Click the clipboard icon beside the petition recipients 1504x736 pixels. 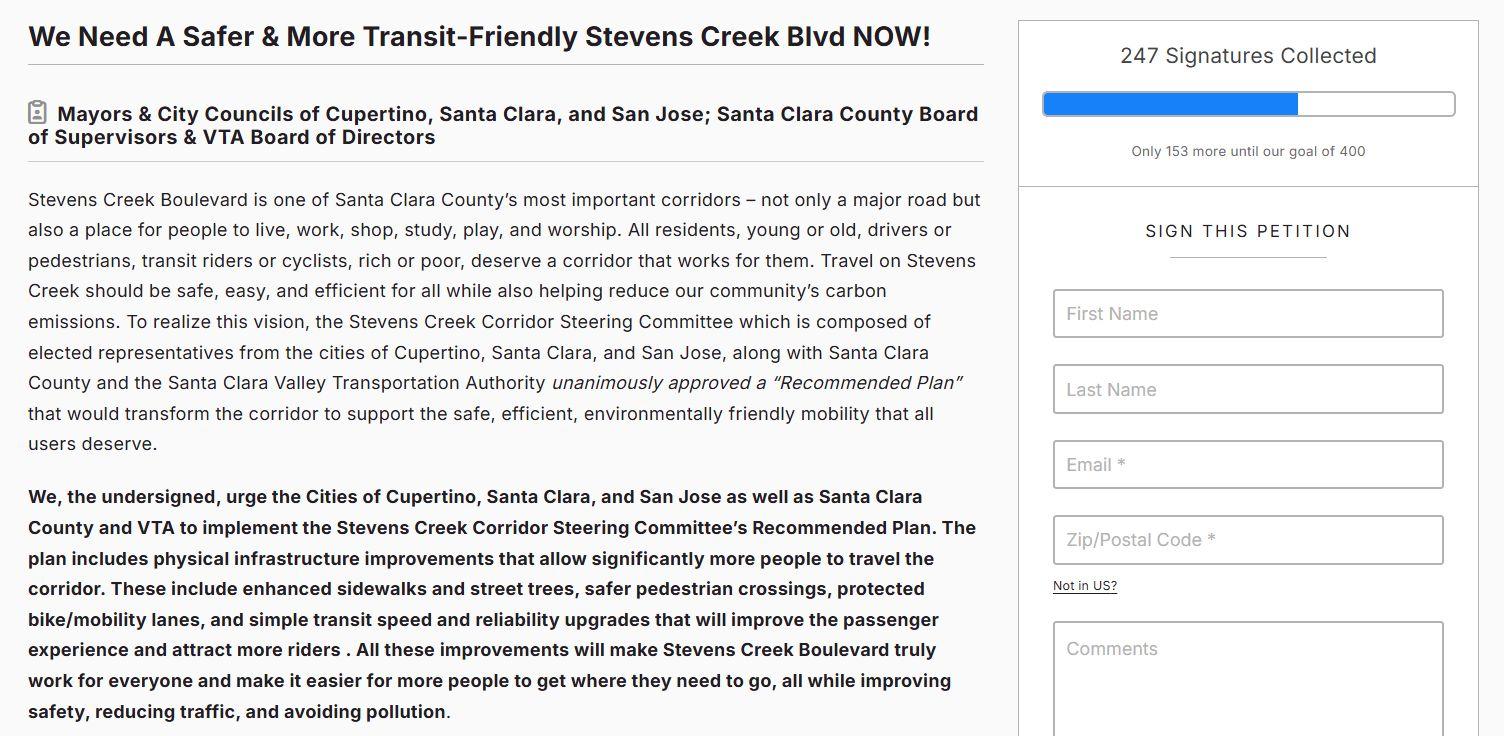coord(38,113)
